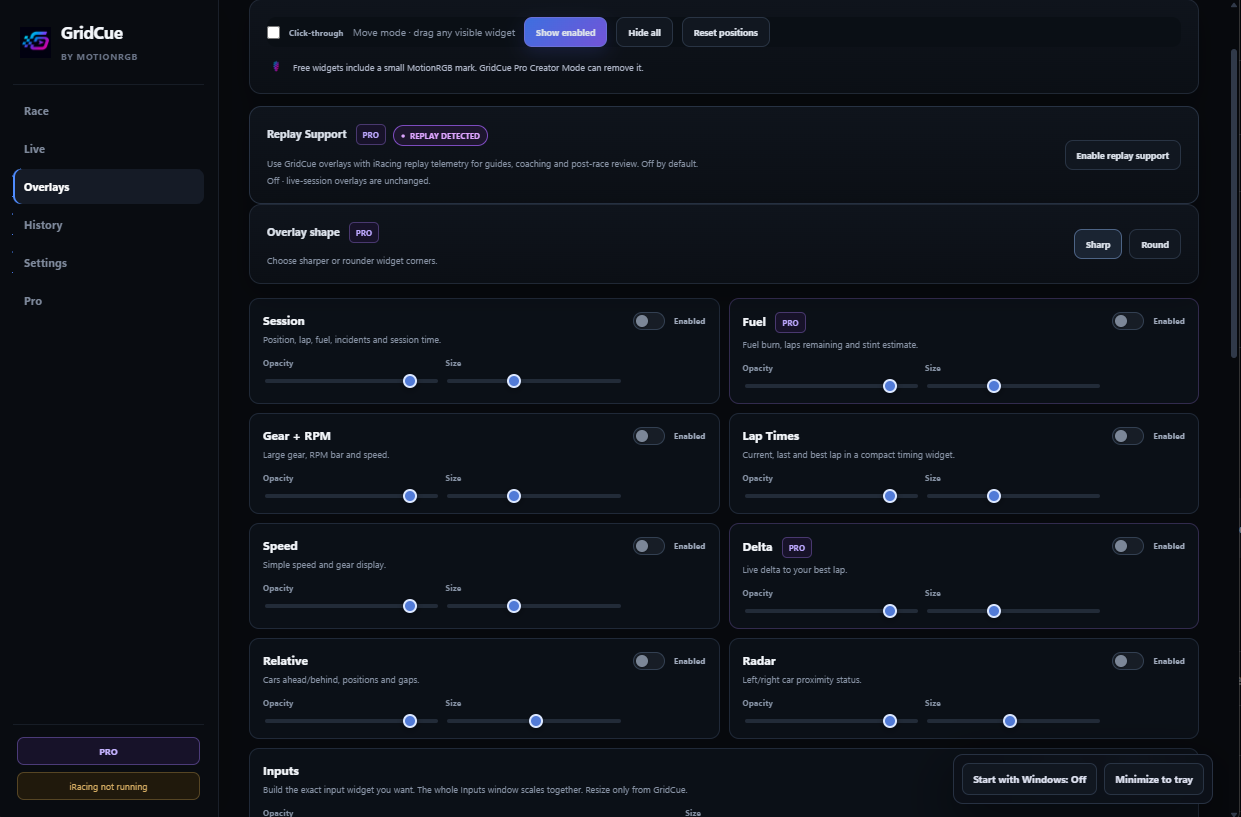The height and width of the screenshot is (817, 1241).
Task: Click Reset positions button
Action: [726, 33]
